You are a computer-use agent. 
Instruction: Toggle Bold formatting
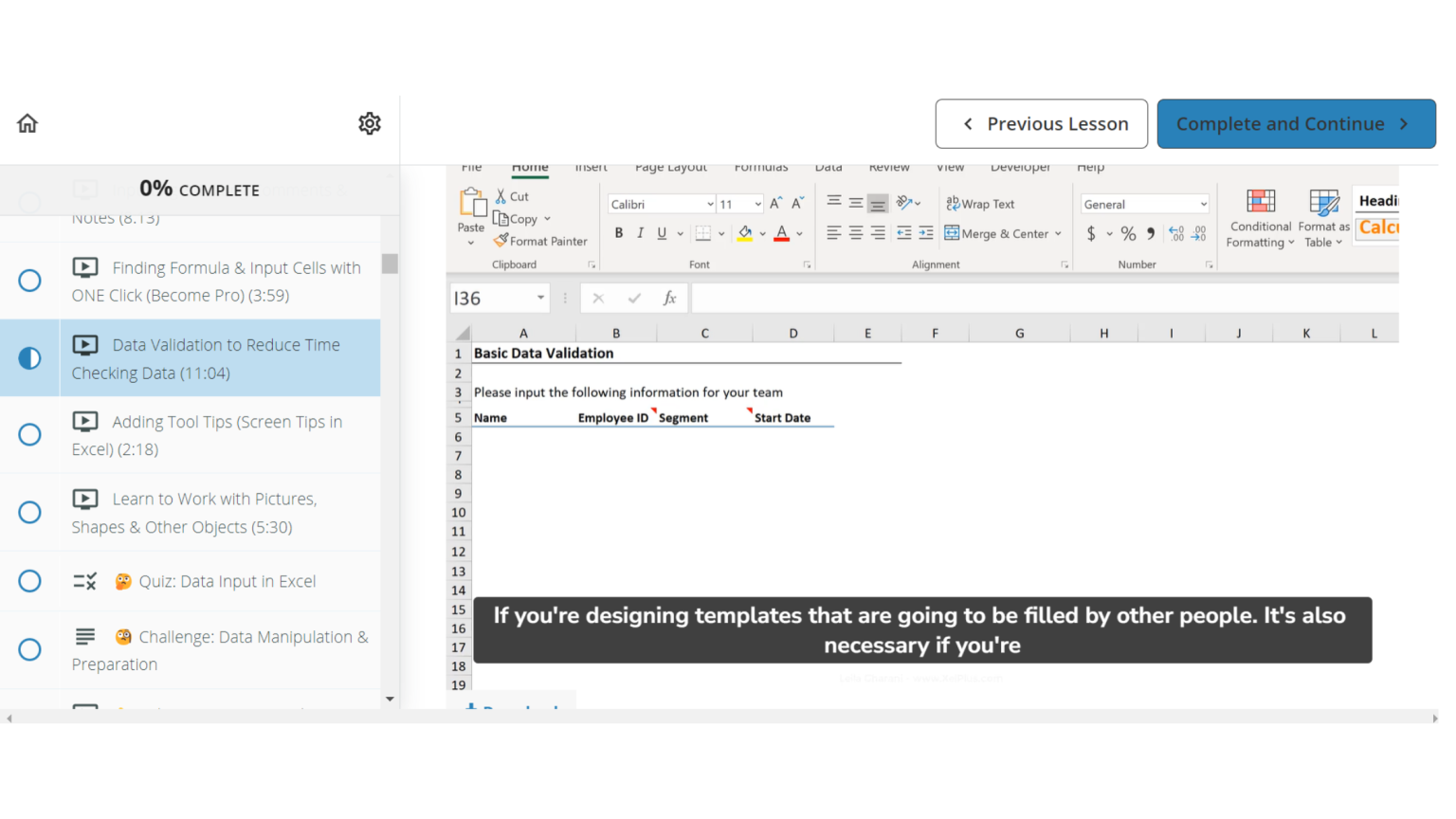[x=618, y=233]
